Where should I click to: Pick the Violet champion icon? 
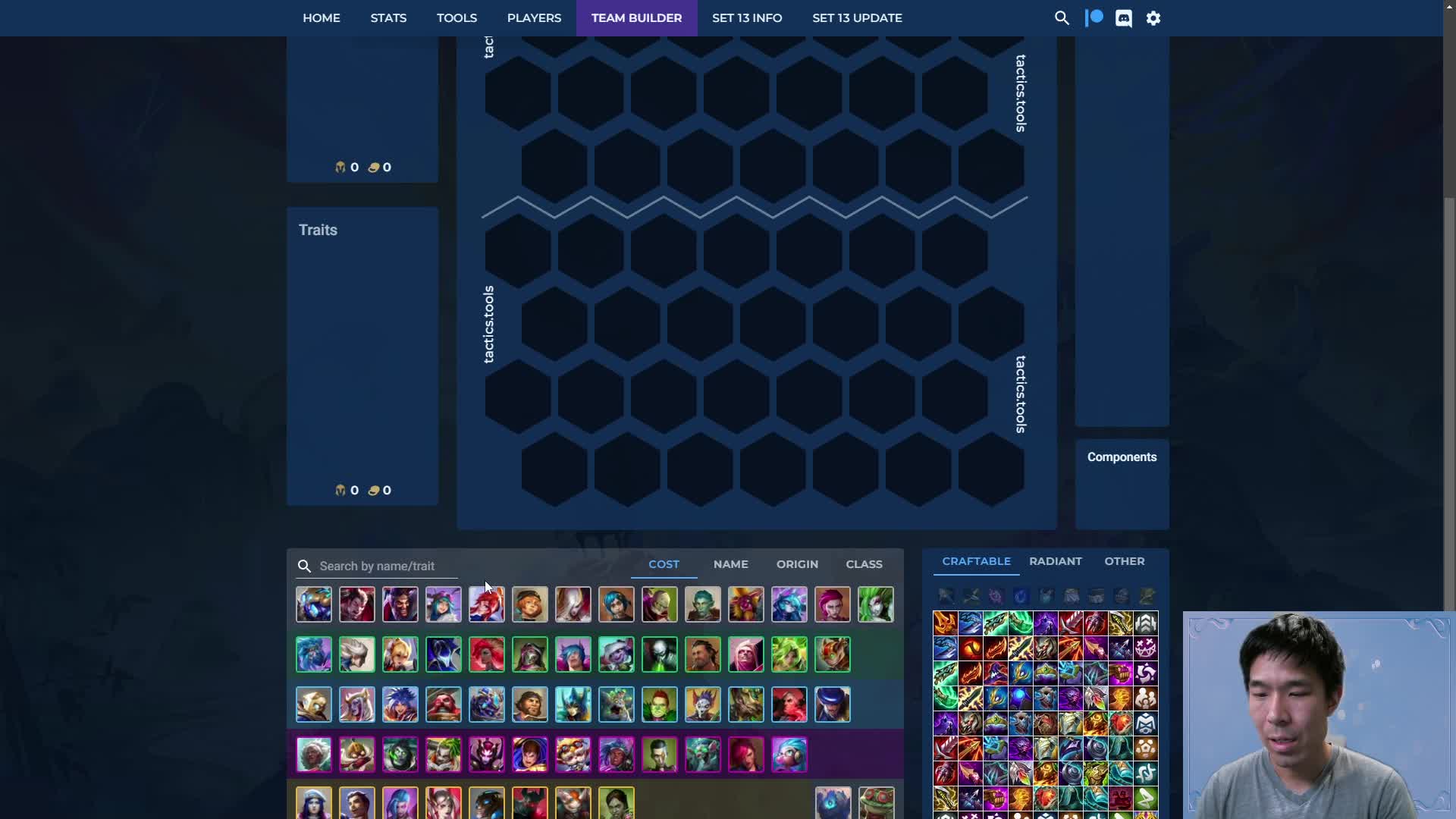[x=833, y=604]
